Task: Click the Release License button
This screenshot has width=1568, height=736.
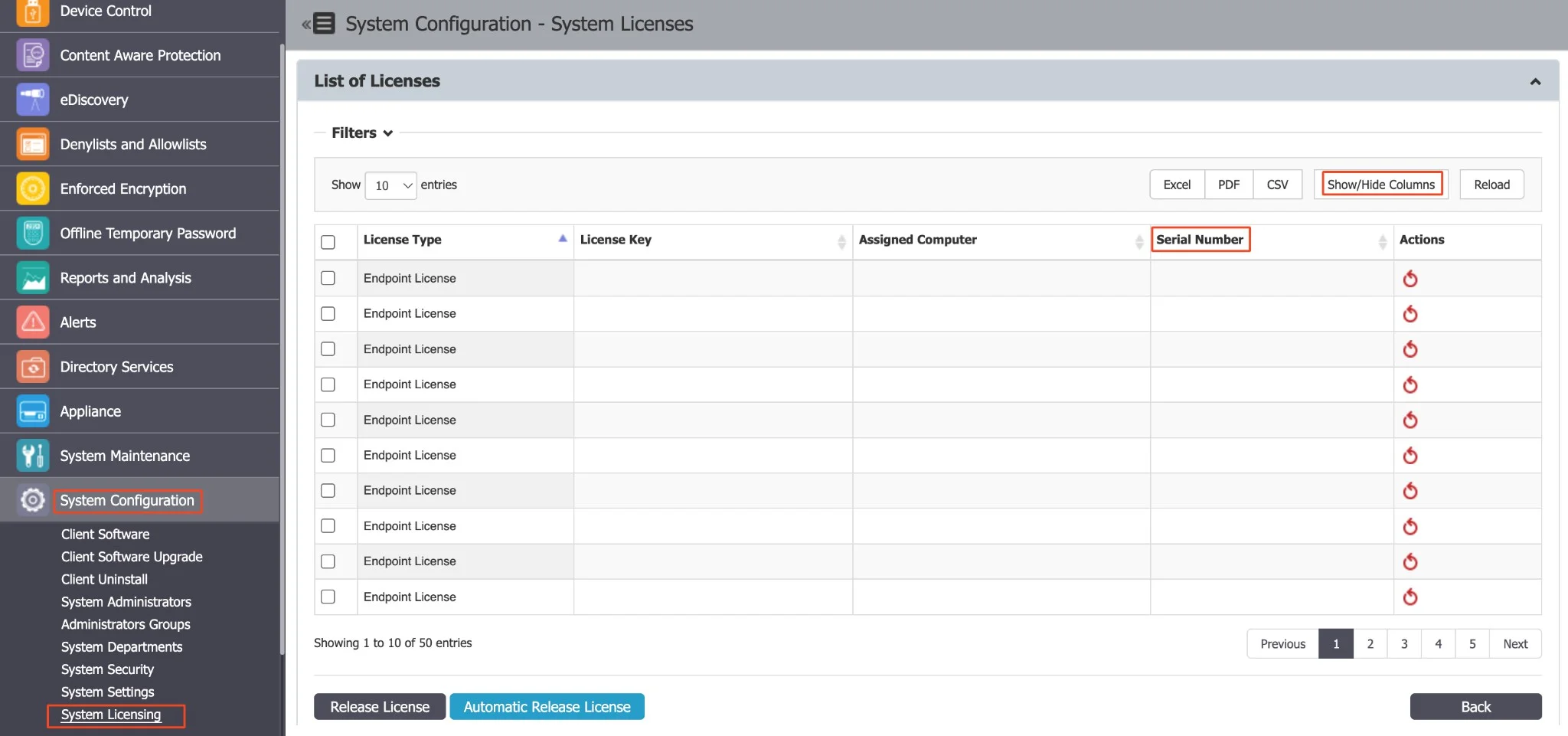Action: click(380, 707)
